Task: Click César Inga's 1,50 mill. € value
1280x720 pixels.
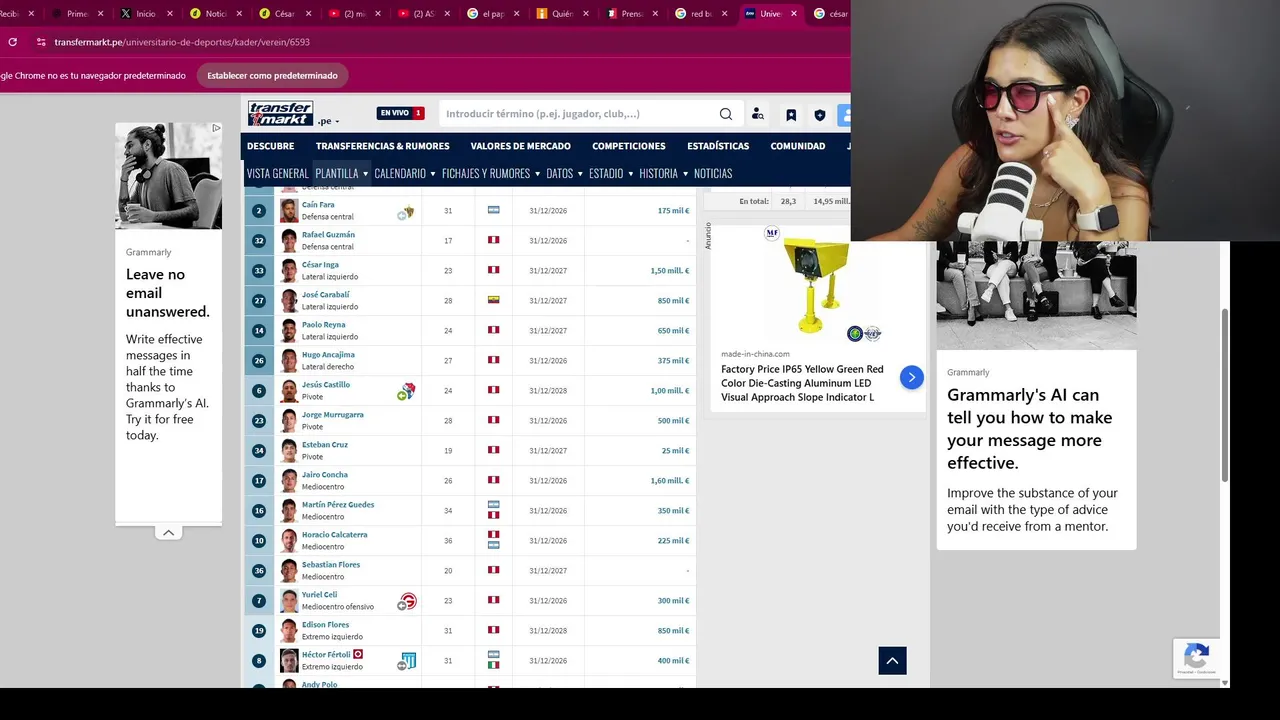Action: 669,271
